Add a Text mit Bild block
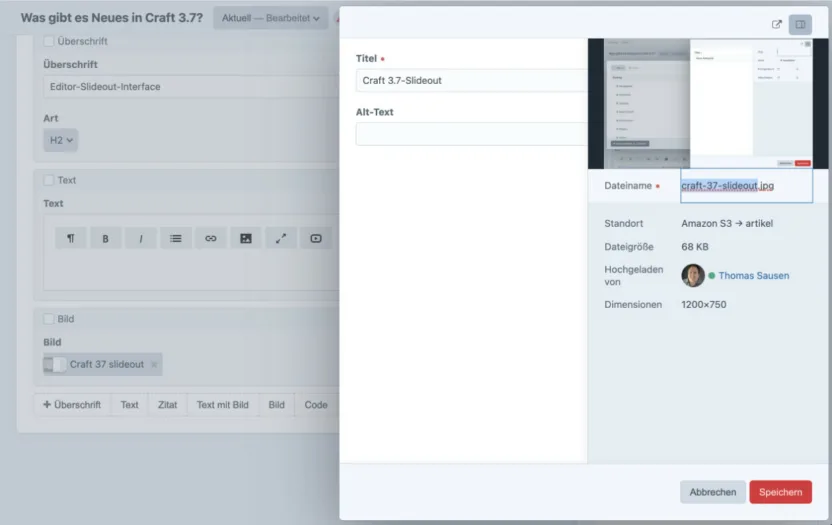Viewport: 832px width, 525px height. pos(223,404)
